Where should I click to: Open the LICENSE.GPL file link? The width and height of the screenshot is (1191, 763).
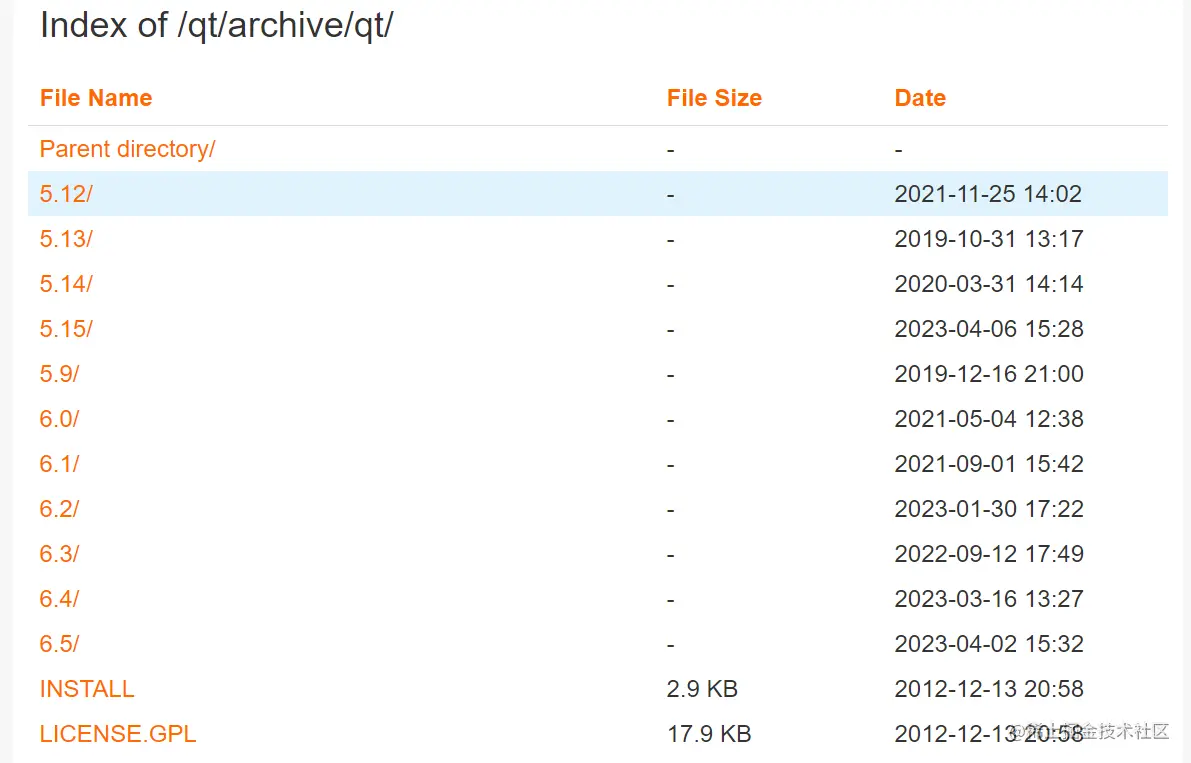pyautogui.click(x=118, y=734)
